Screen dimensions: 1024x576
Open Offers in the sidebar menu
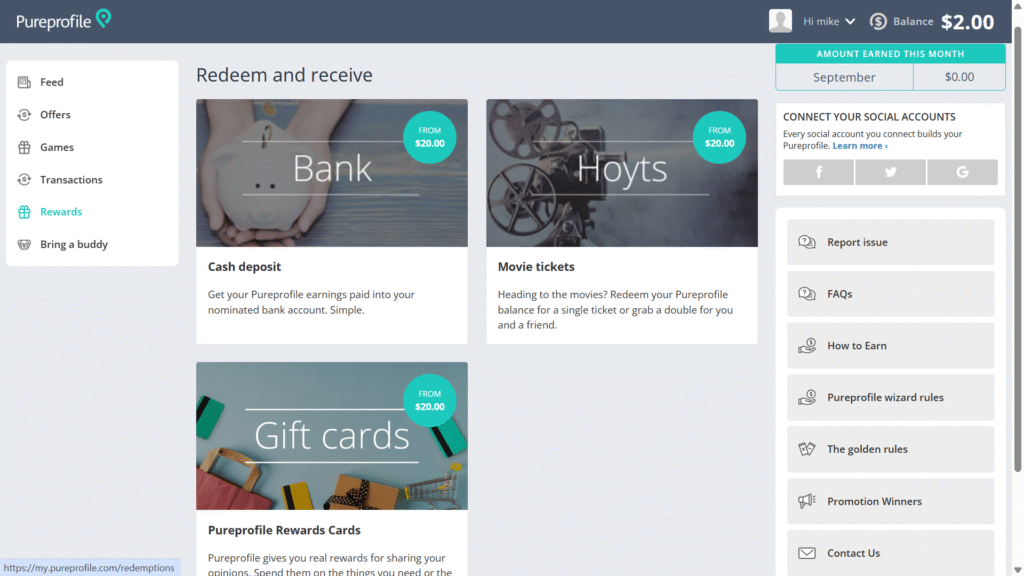(55, 115)
